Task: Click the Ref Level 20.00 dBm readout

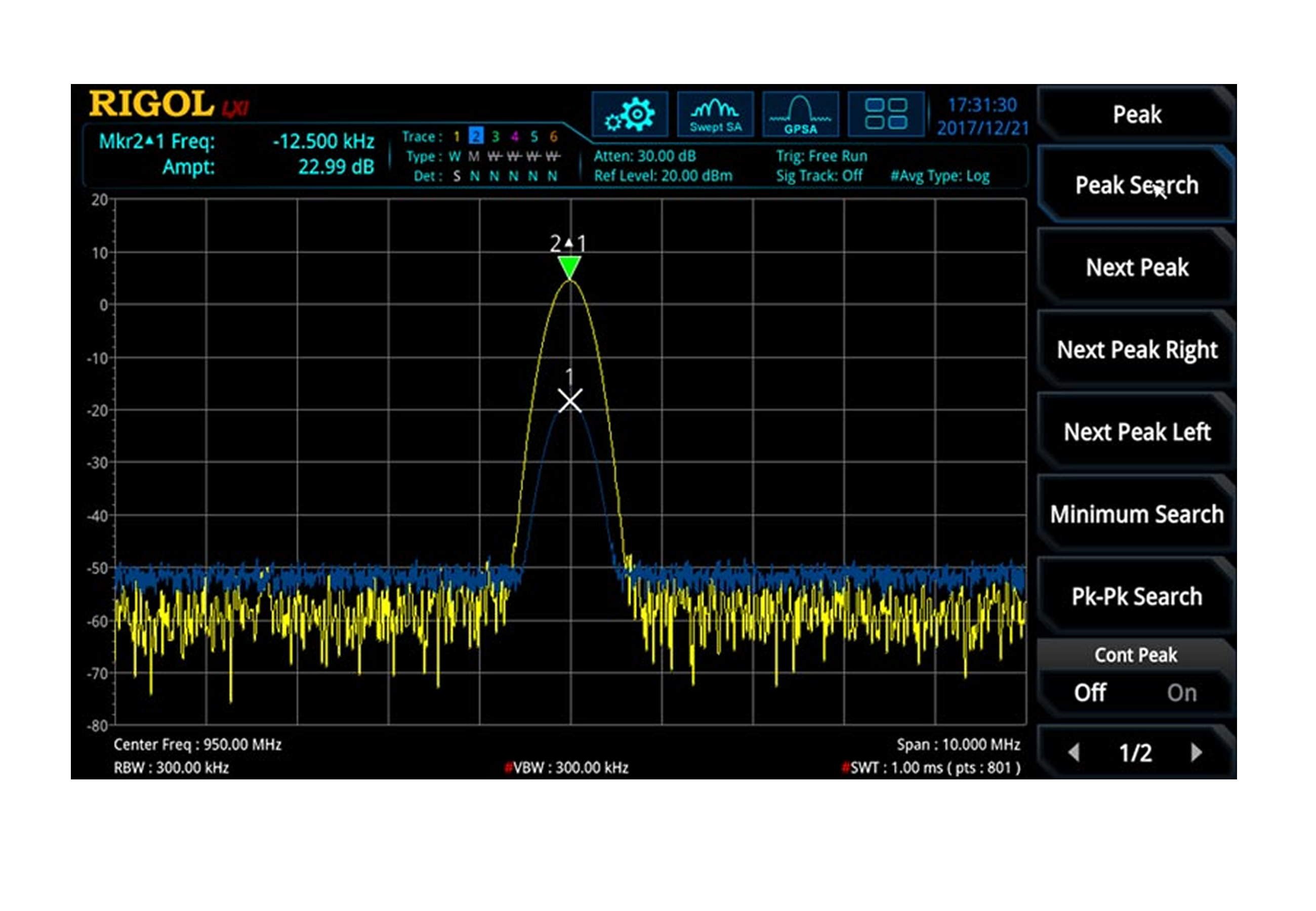Action: [x=663, y=176]
